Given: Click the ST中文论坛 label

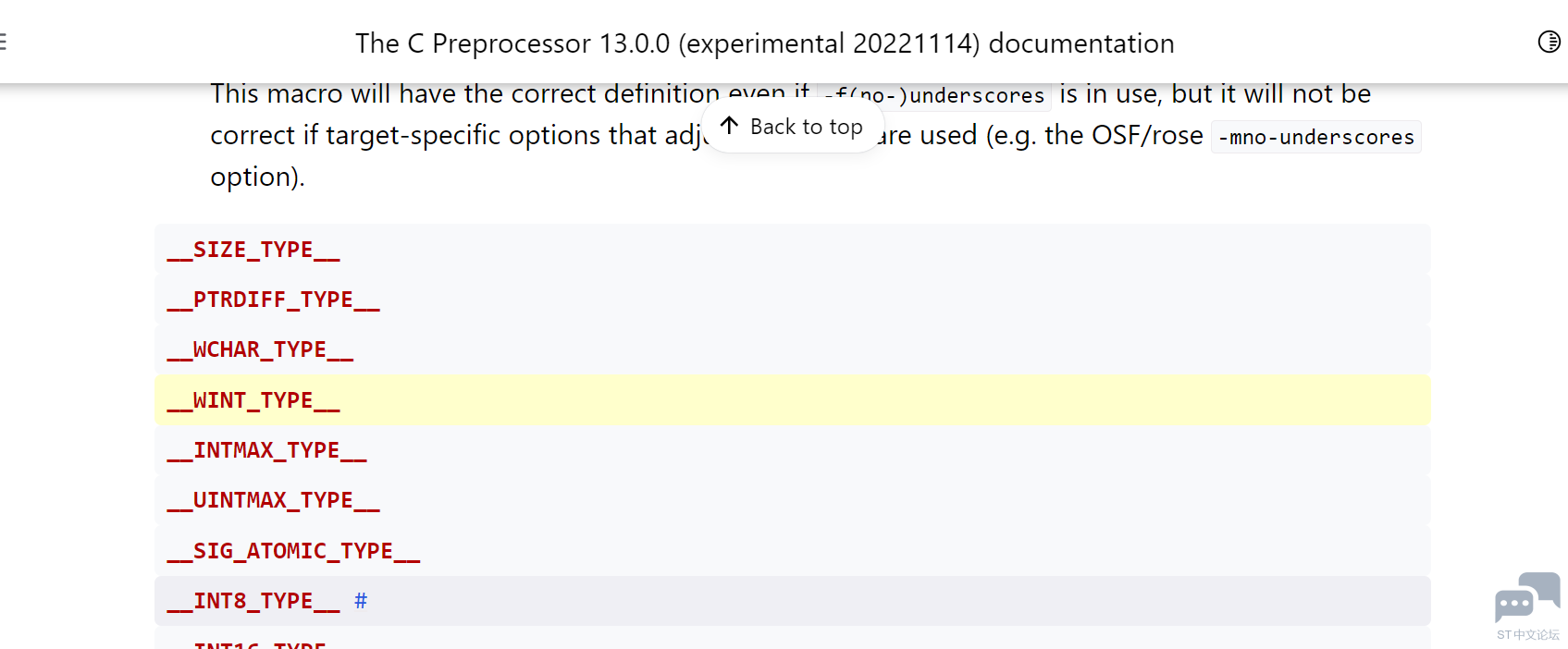Looking at the screenshot, I should 1528,635.
